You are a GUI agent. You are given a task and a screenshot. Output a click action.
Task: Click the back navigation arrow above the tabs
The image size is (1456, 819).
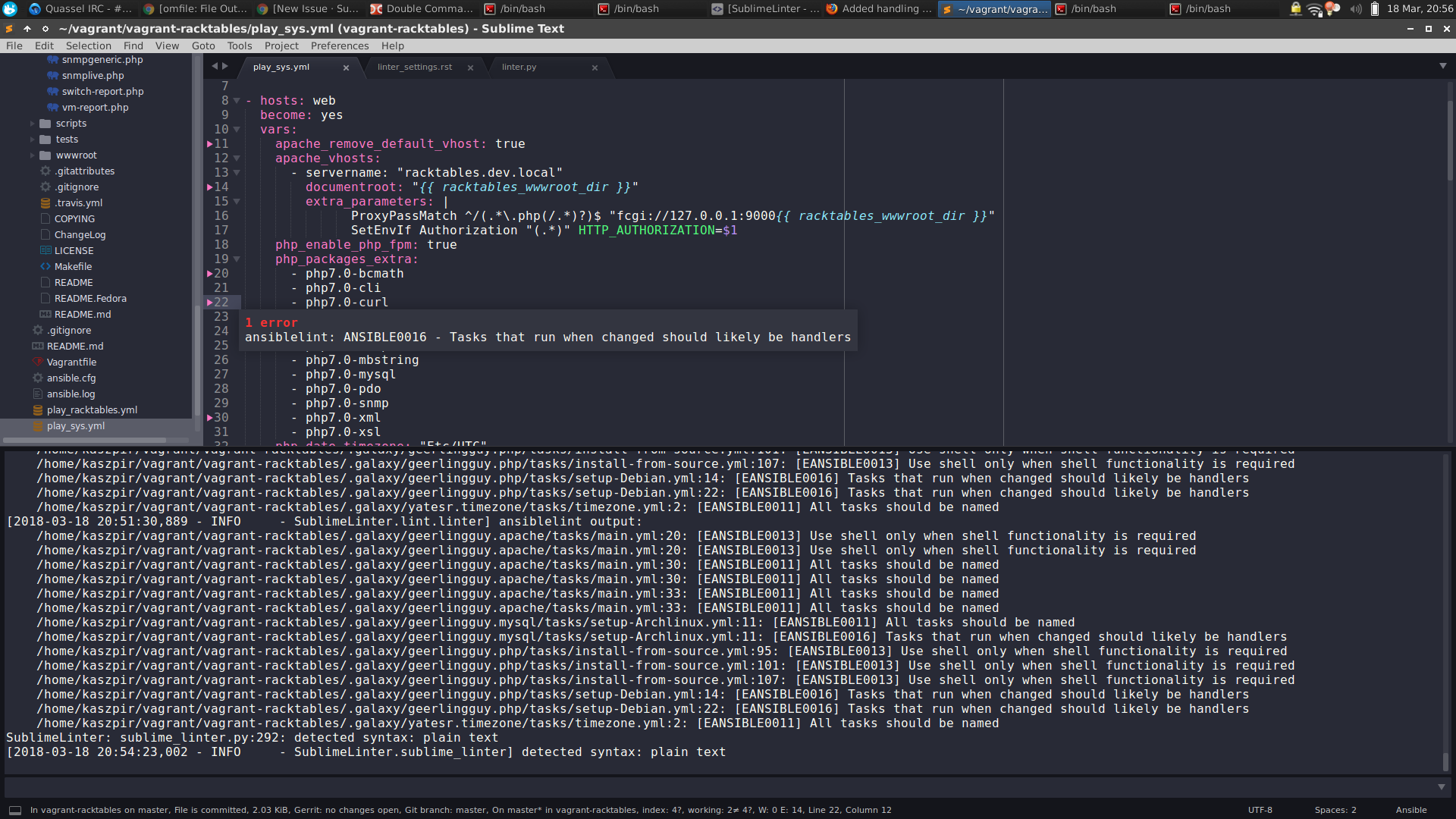point(215,66)
